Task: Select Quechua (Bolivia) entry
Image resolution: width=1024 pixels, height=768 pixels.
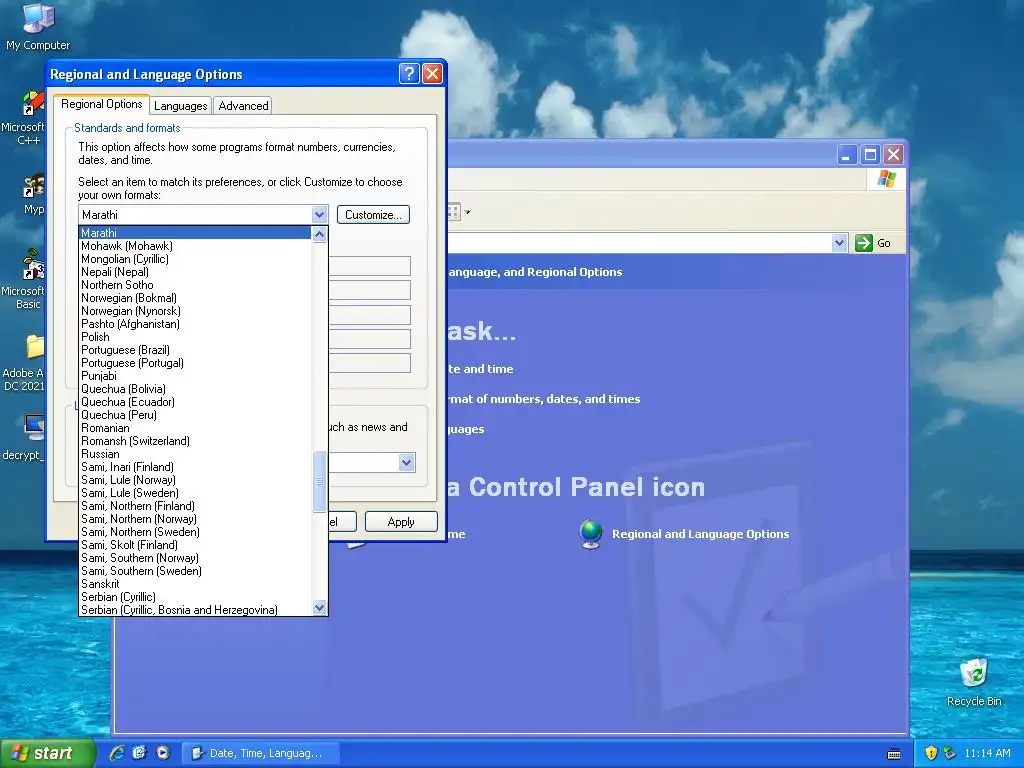Action: click(195, 389)
